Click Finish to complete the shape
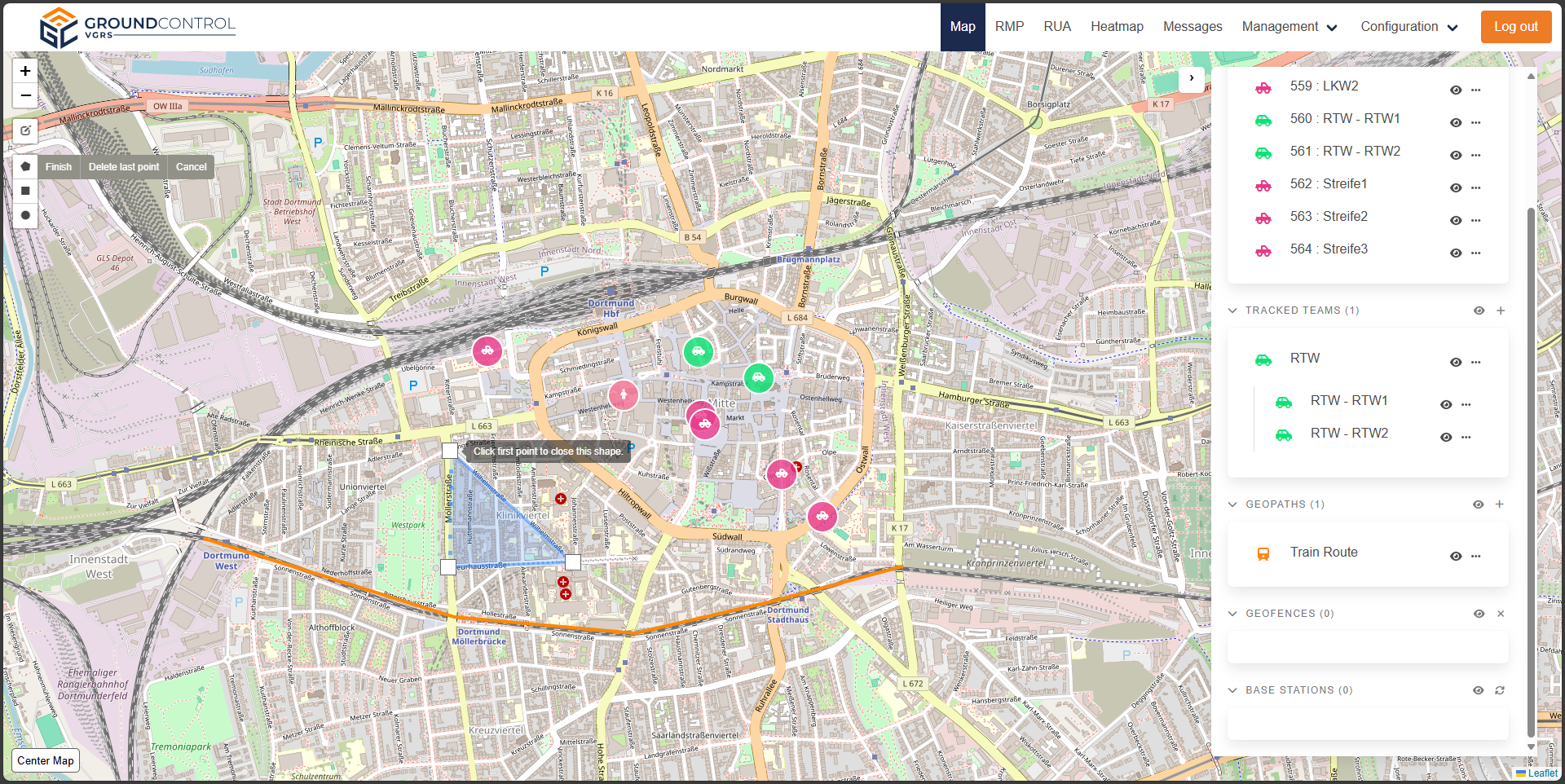Screen dimensions: 1565x784 click(x=59, y=167)
